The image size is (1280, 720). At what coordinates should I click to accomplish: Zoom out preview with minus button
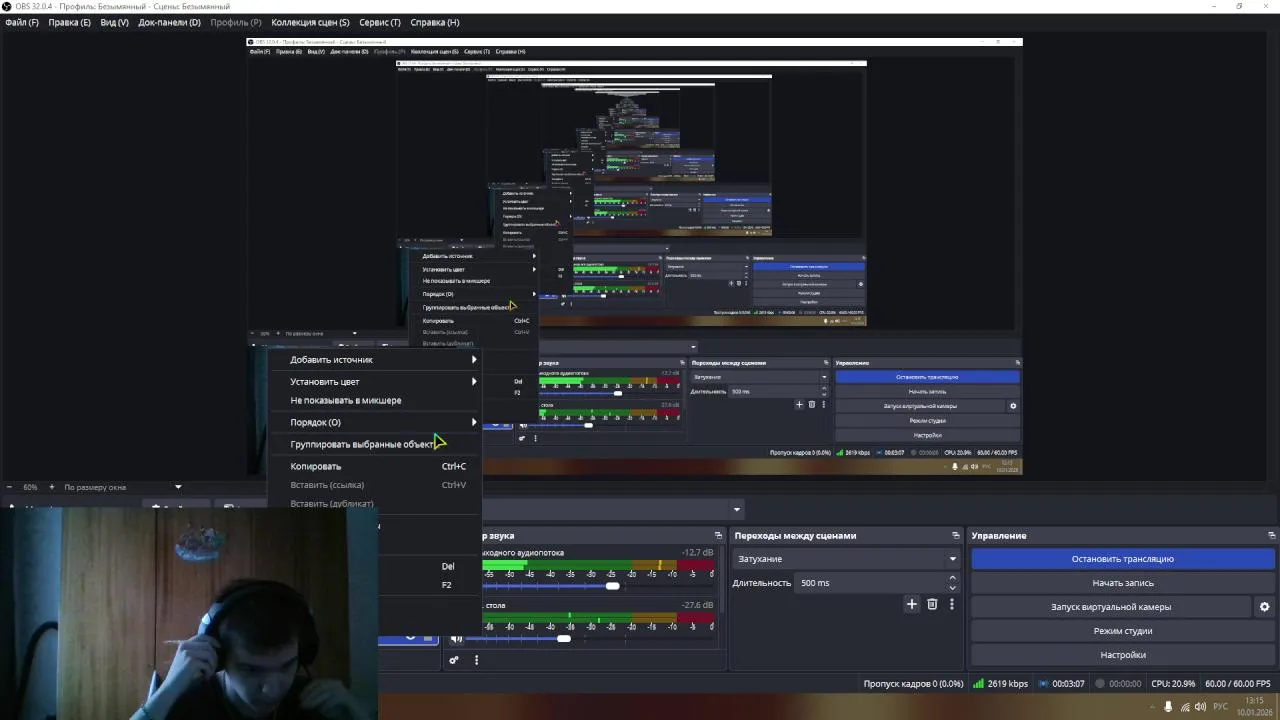coord(11,487)
